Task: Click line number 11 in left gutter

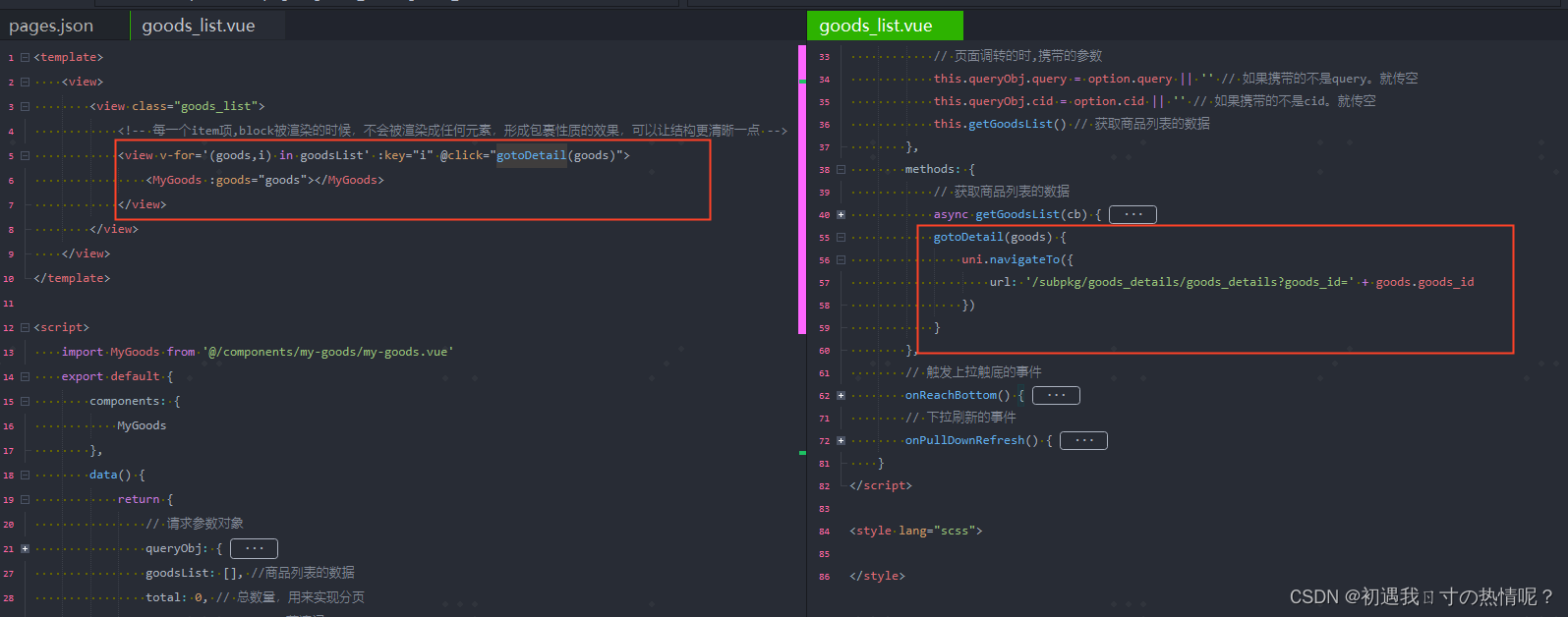Action: tap(9, 304)
